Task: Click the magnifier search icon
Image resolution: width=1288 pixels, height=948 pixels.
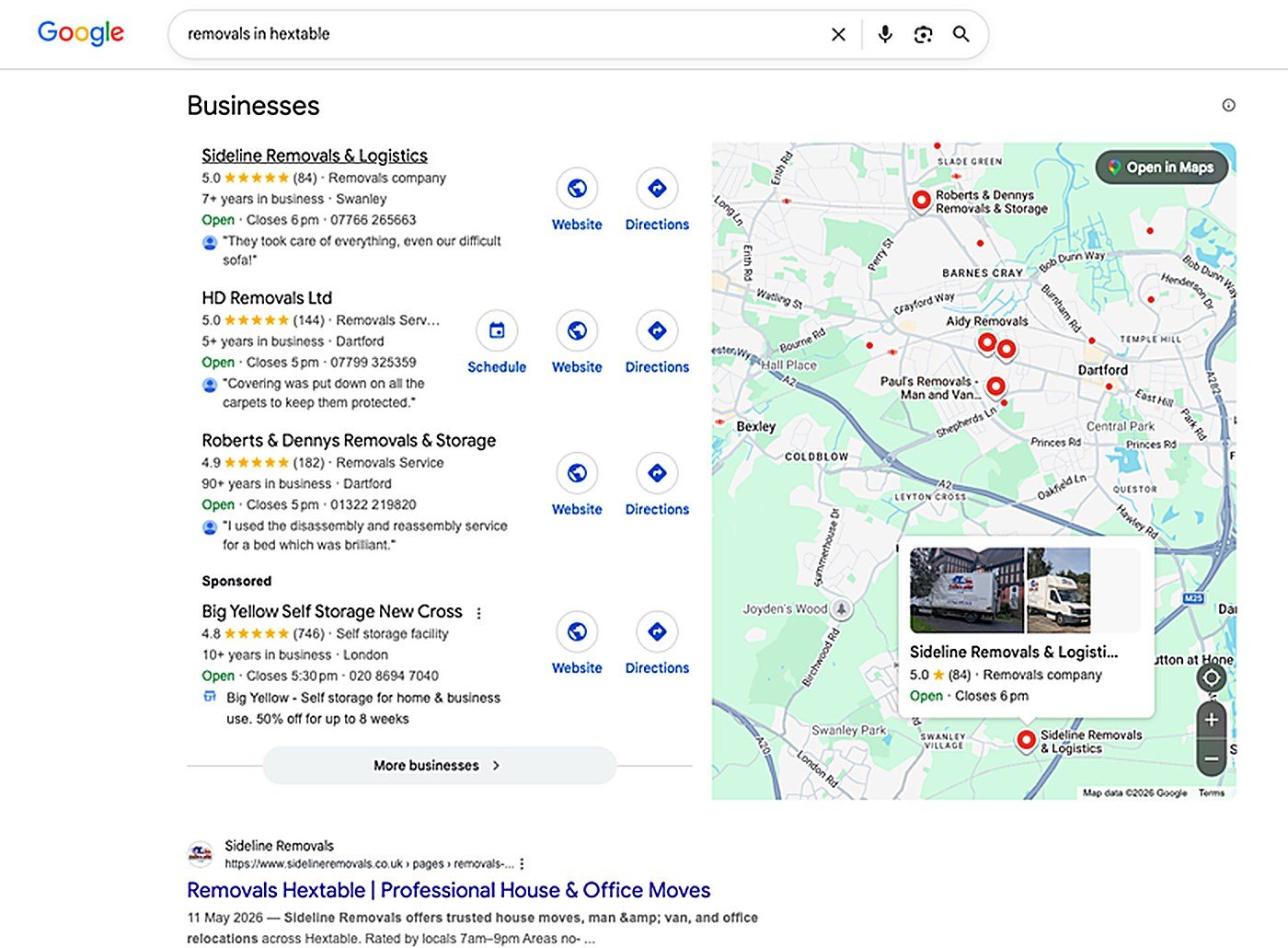Action: [x=960, y=34]
